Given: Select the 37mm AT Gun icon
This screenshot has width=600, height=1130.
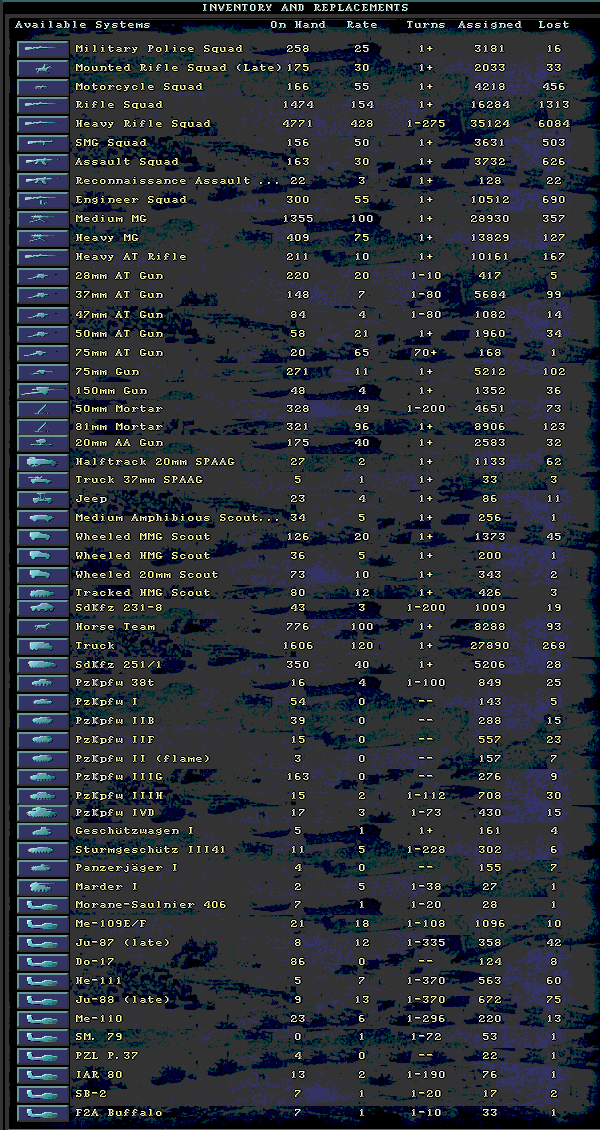Looking at the screenshot, I should coord(43,295).
